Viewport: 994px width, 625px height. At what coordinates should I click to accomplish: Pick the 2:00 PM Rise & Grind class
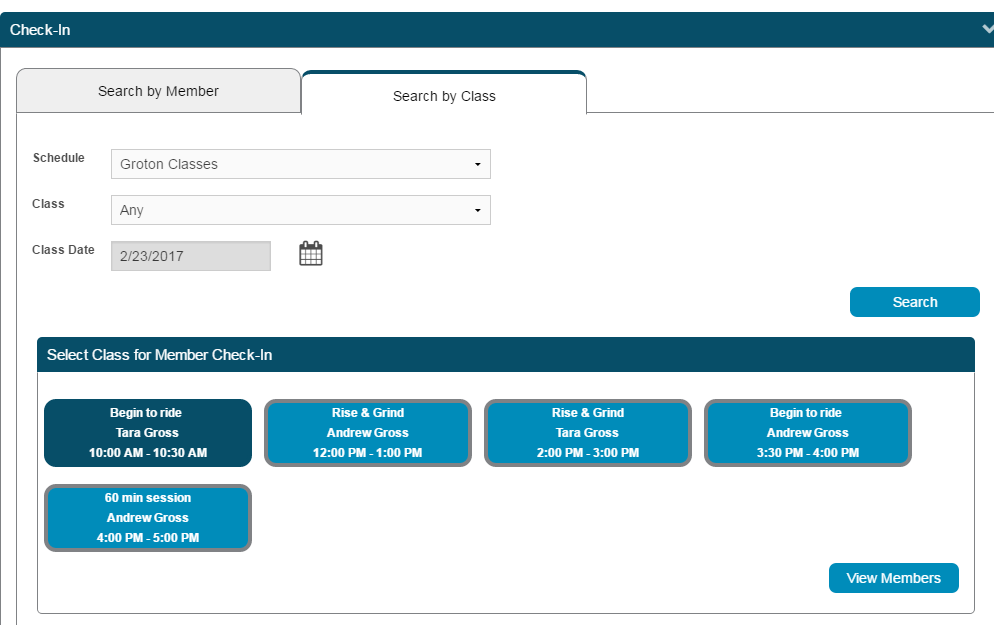(588, 433)
